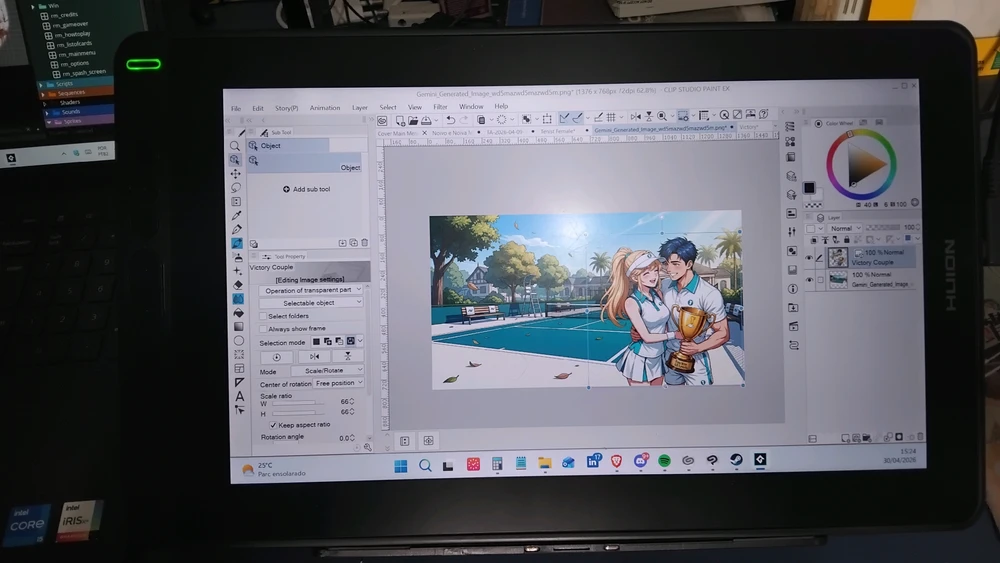
Task: Enable the Select folders checkbox
Action: 264,316
